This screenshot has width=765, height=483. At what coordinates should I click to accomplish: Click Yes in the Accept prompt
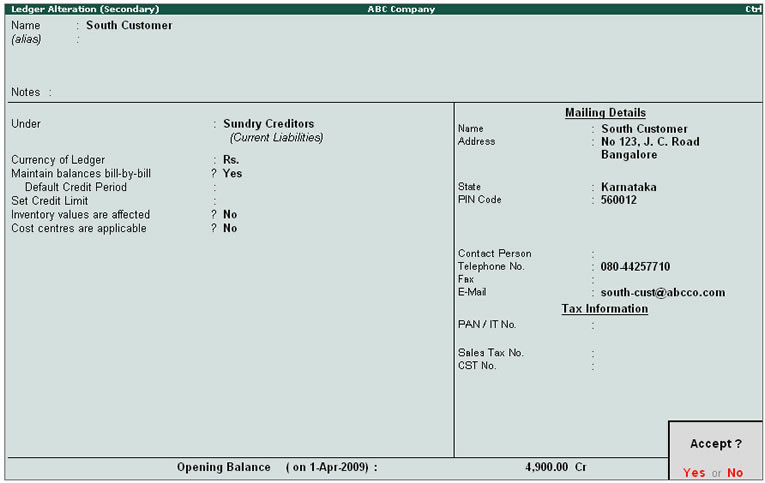(x=694, y=472)
